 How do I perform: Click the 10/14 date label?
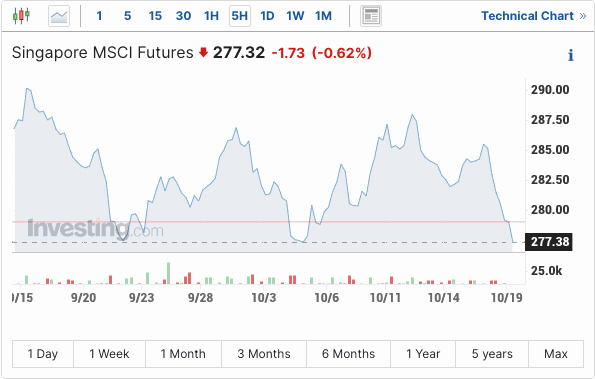[444, 298]
